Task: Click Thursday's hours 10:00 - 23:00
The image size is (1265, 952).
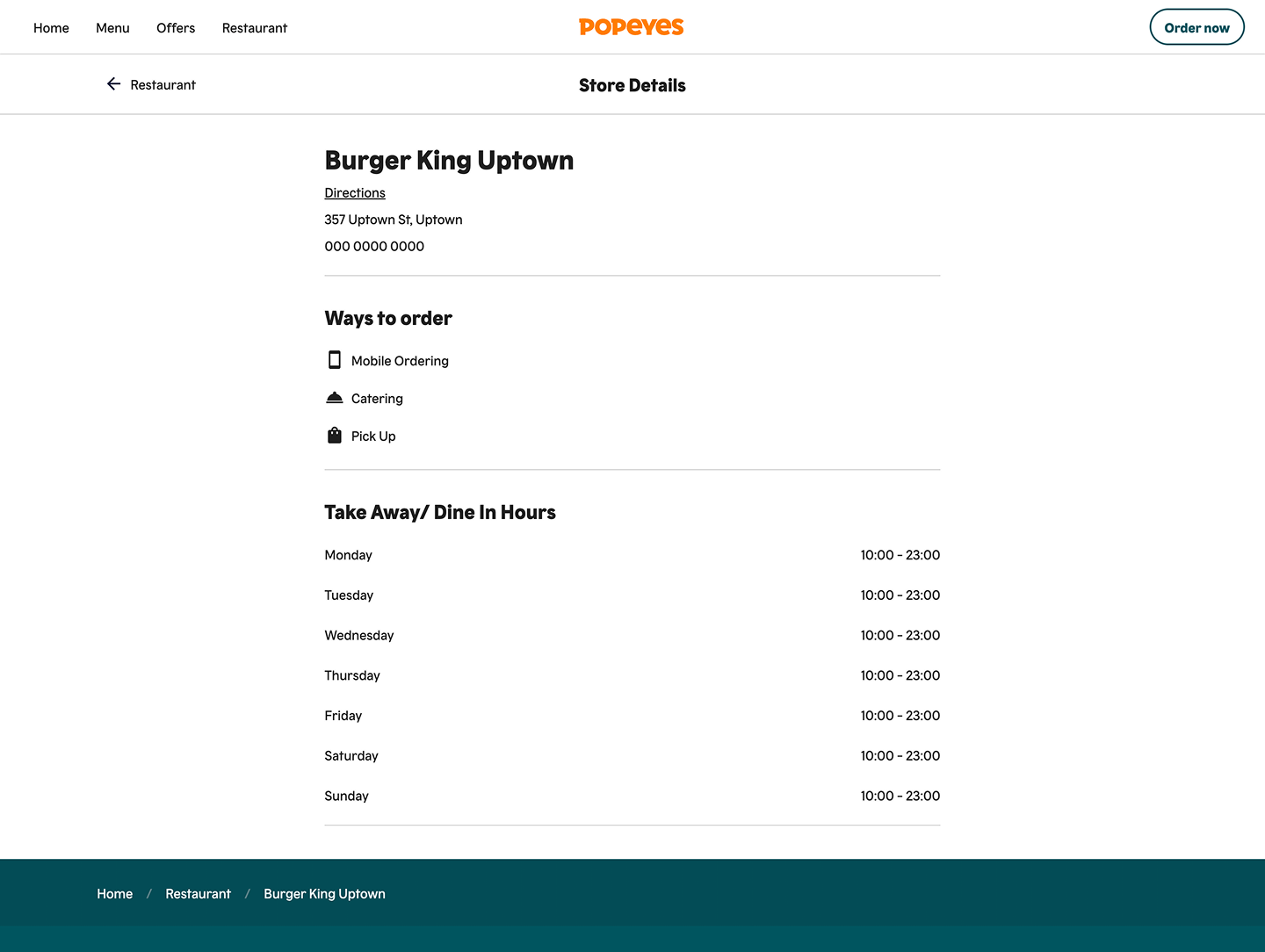Action: (x=900, y=675)
